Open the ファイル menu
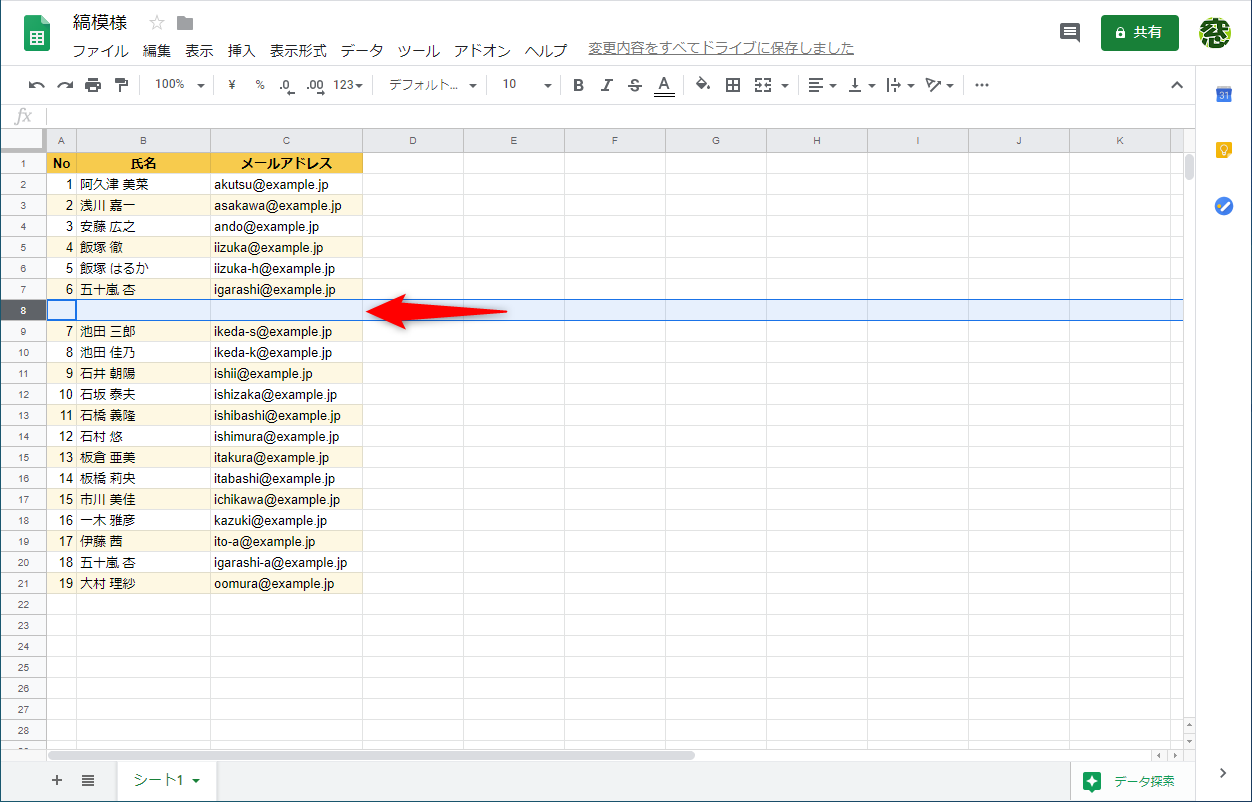The height and width of the screenshot is (802, 1252). pyautogui.click(x=100, y=50)
